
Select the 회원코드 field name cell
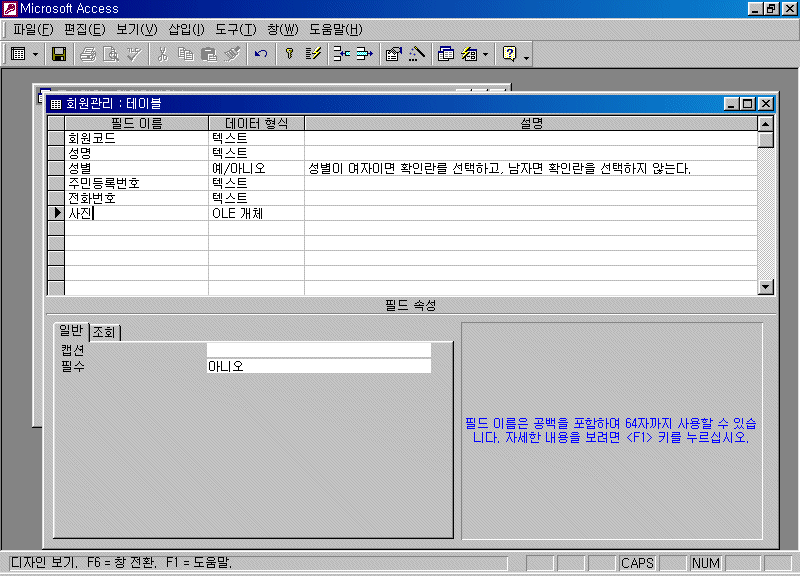136,138
